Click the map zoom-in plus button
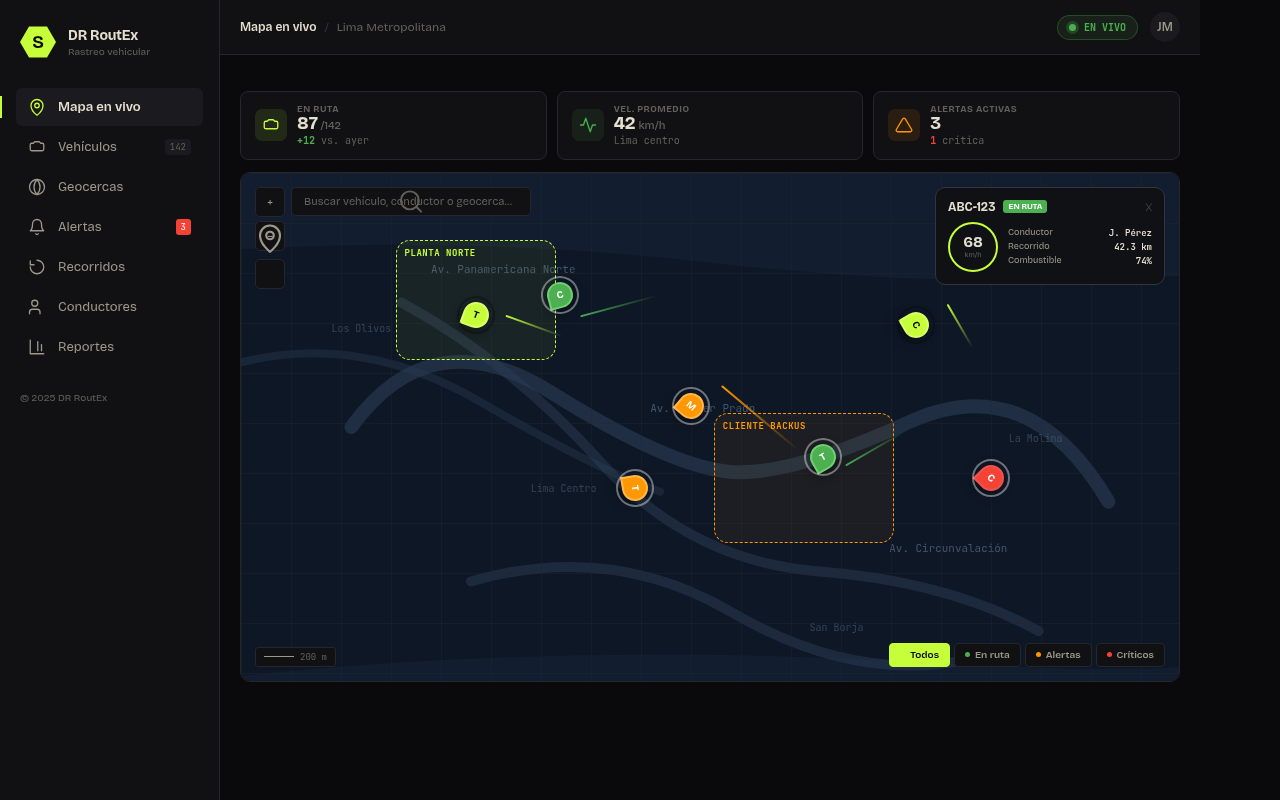Viewport: 1280px width, 800px height. click(270, 202)
